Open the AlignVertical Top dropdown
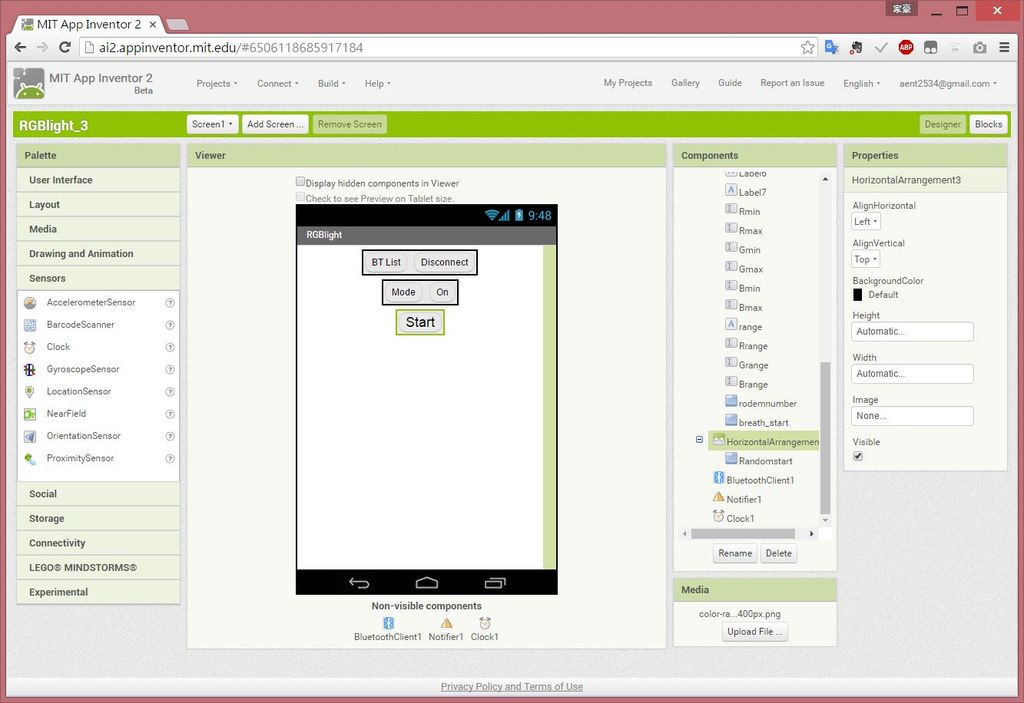 [x=866, y=259]
